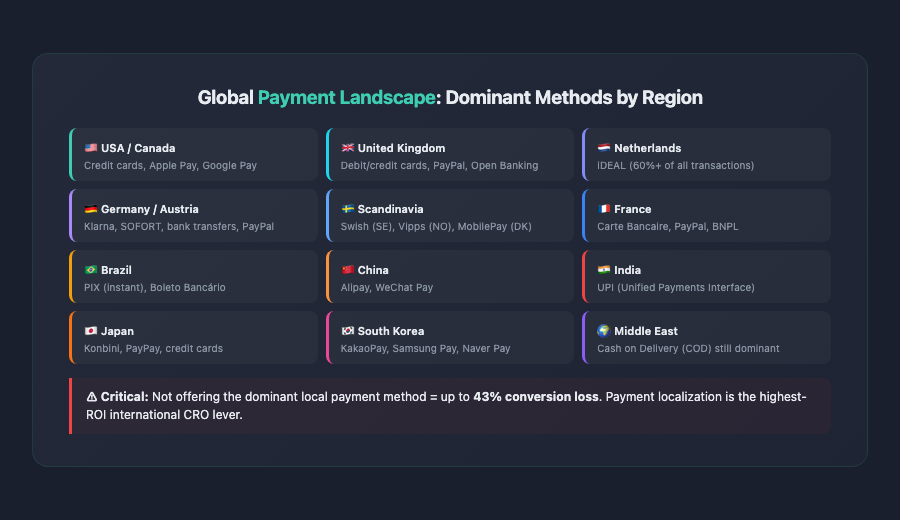The image size is (900, 520).
Task: Select 'Swish (SE), Vipps (NO), MobilePay (DK)' text
Action: 436,226
